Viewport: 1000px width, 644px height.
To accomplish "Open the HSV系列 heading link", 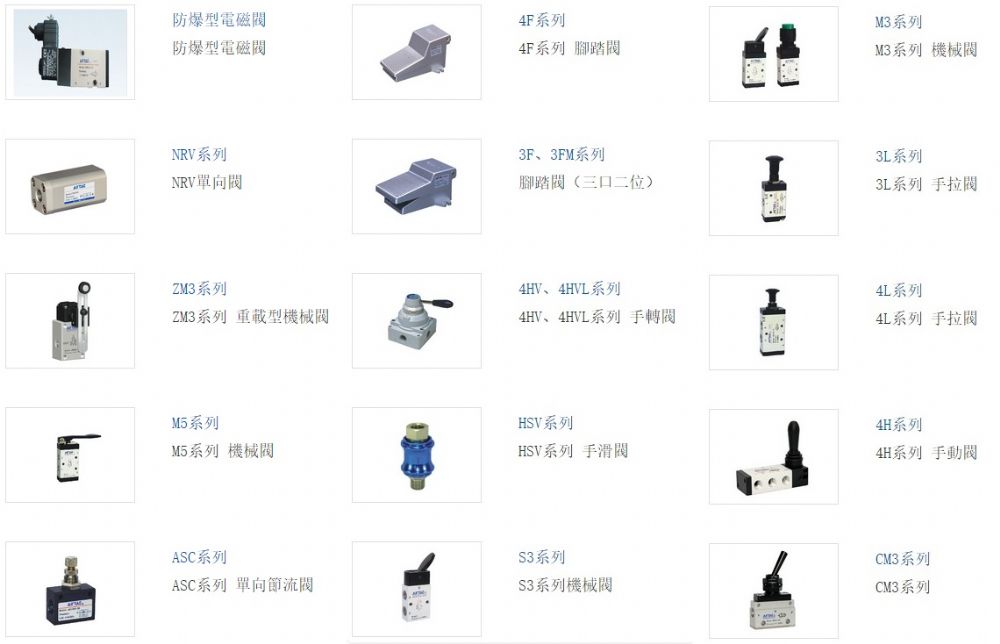I will point(545,423).
